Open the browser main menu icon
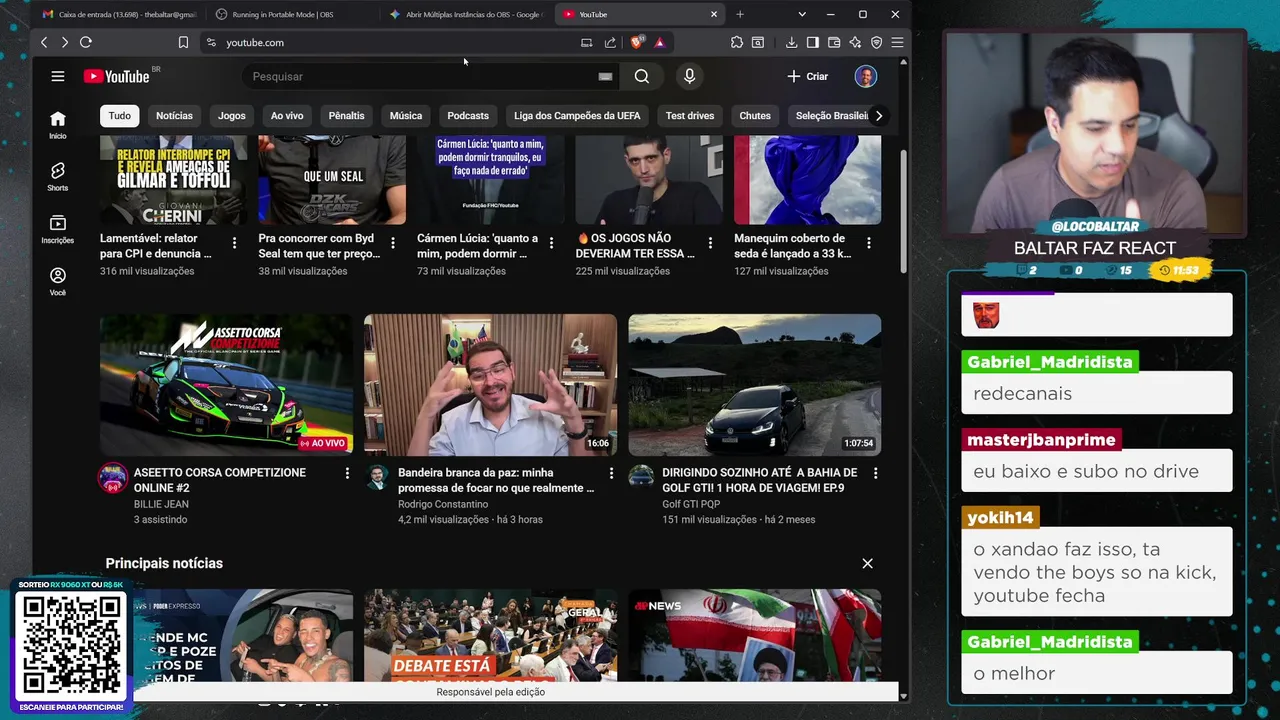The width and height of the screenshot is (1280, 720). (x=897, y=42)
